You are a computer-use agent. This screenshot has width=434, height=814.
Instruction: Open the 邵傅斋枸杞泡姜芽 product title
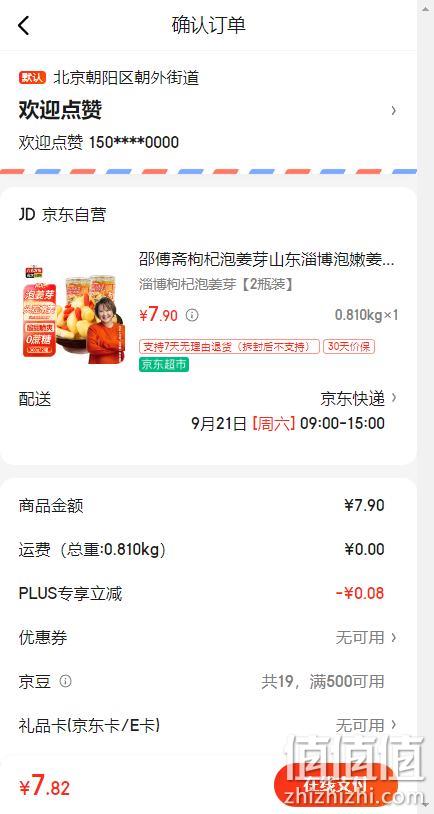pos(267,259)
